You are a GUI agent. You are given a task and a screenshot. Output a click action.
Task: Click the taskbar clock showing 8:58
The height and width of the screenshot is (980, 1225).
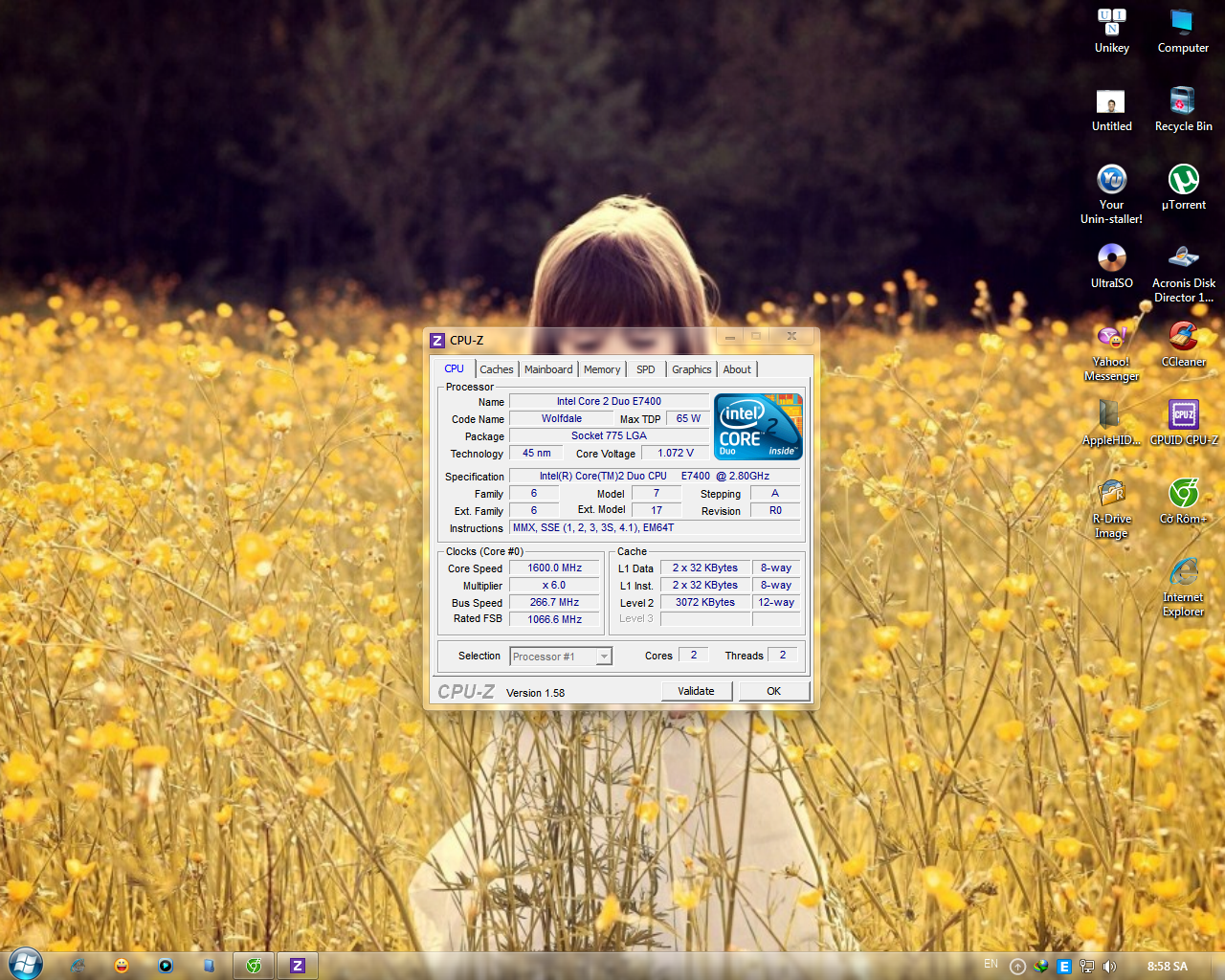[1168, 967]
